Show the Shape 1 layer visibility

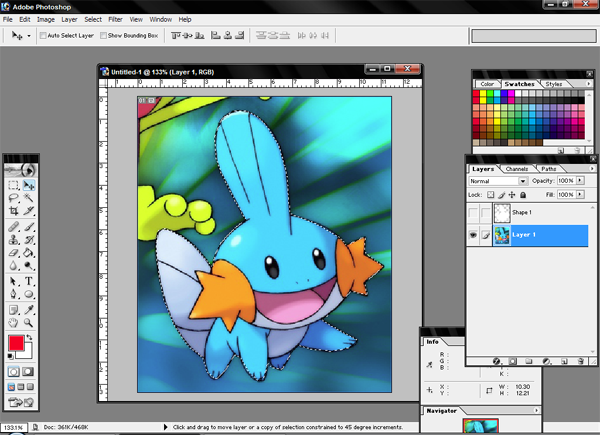(473, 212)
